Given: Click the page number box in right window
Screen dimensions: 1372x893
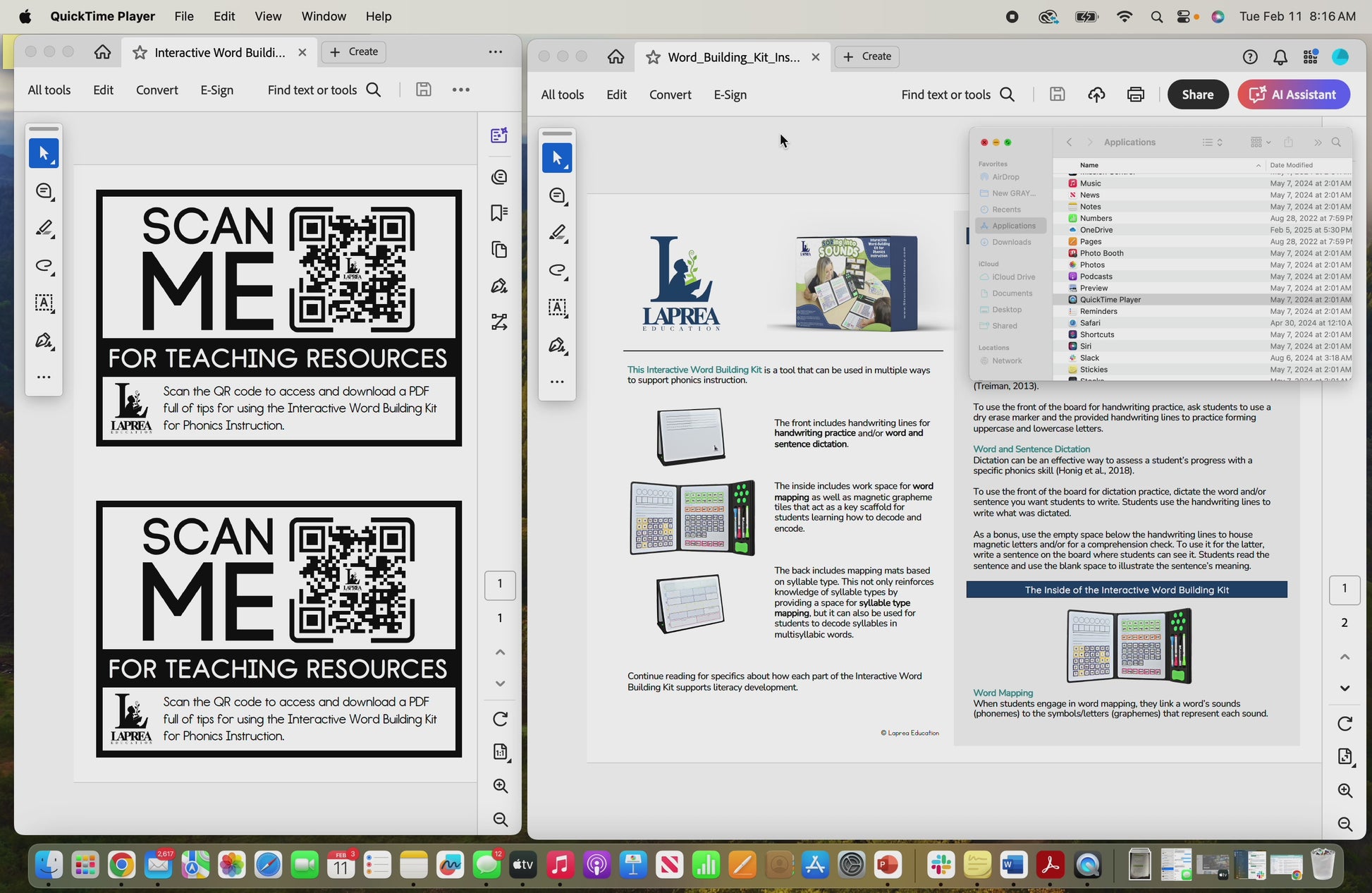Looking at the screenshot, I should tap(1344, 588).
